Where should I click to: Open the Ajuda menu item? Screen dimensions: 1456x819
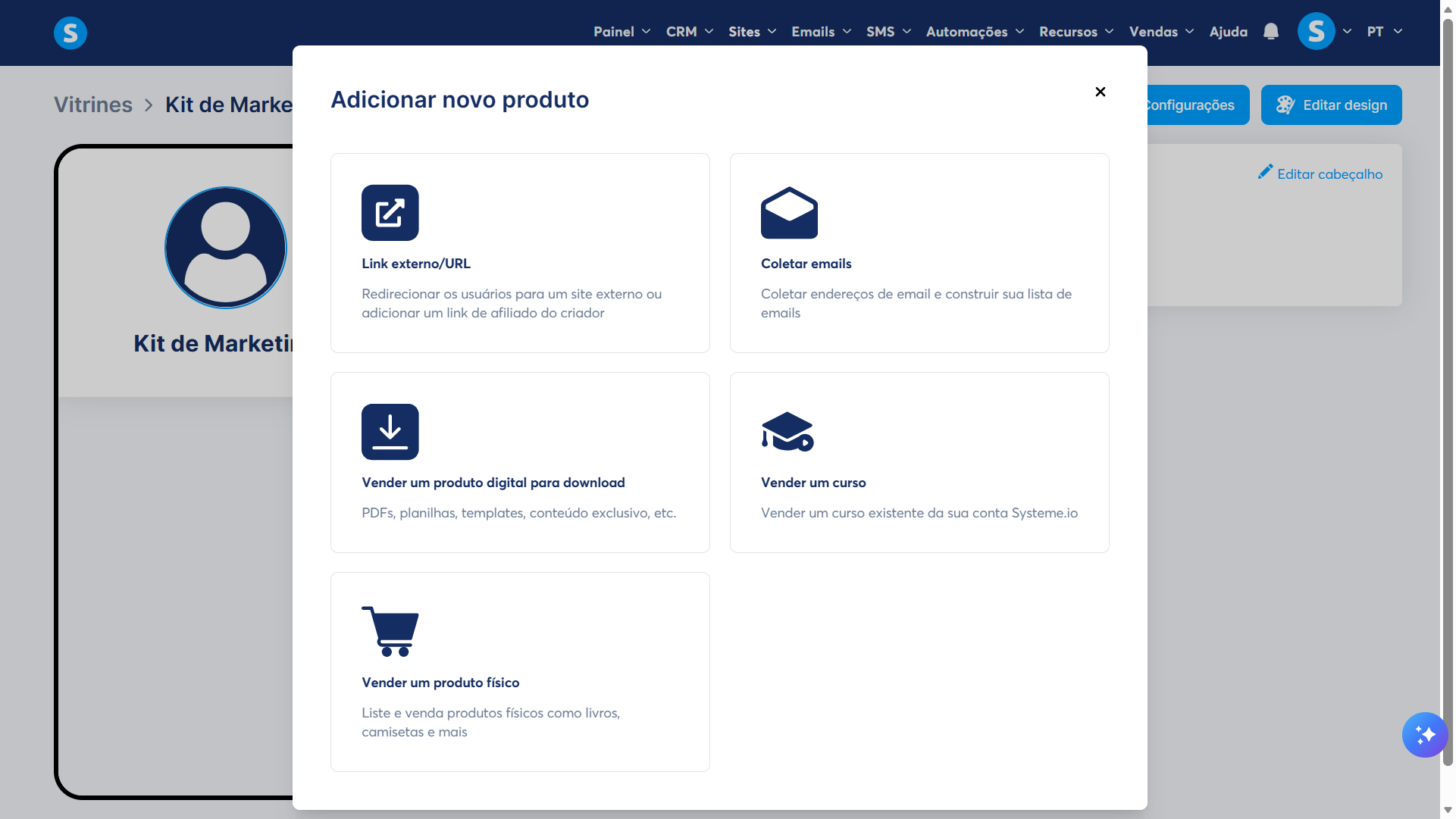click(1228, 32)
